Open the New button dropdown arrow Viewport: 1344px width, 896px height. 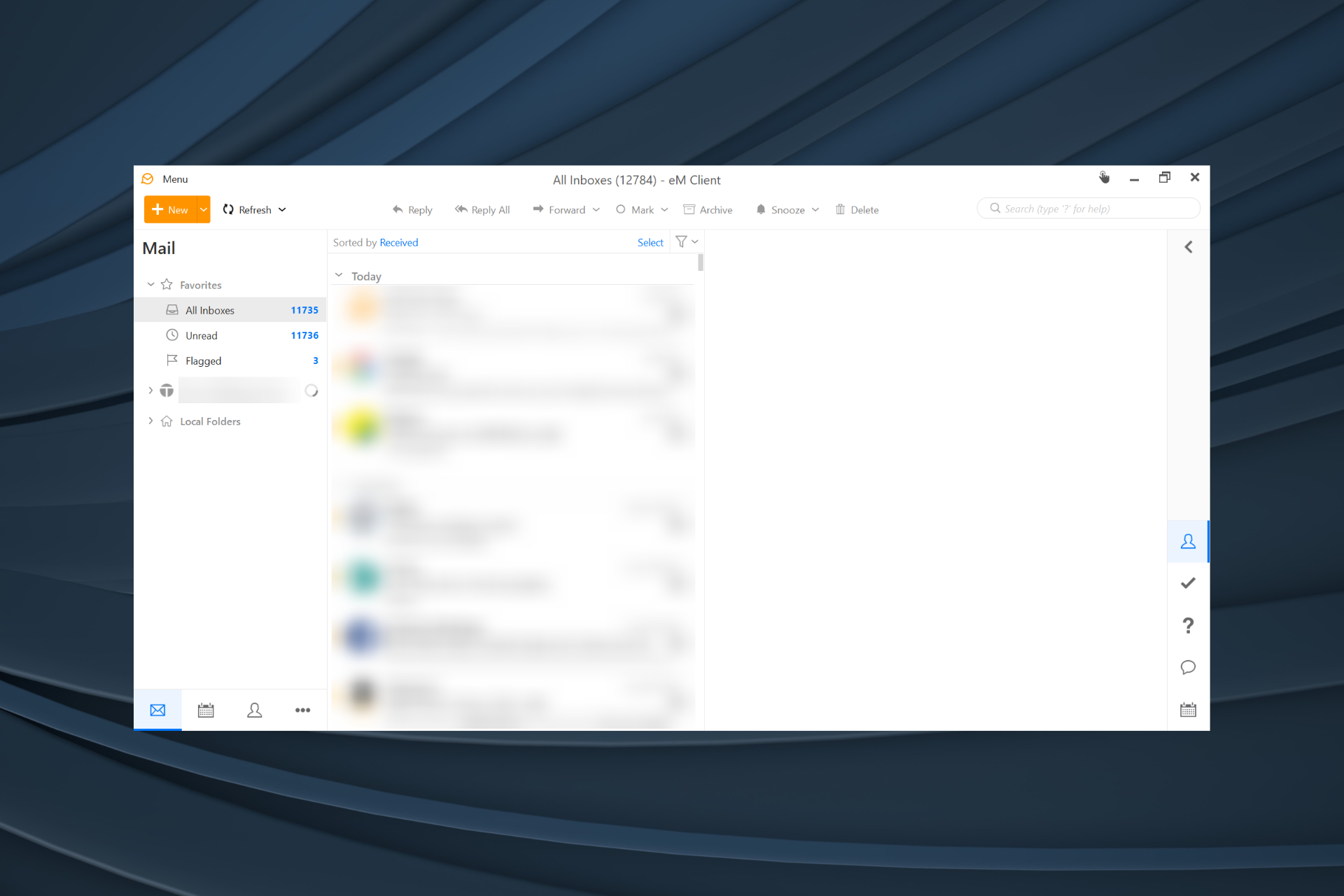[204, 209]
